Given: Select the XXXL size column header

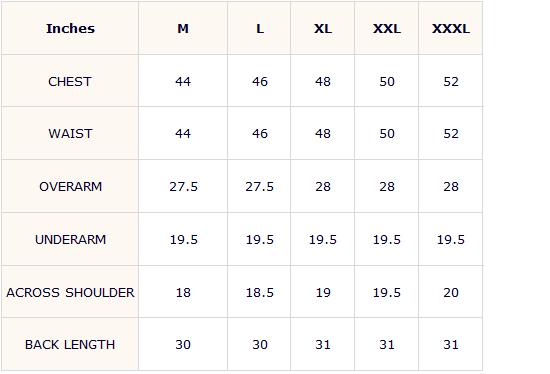Looking at the screenshot, I should point(451,28).
